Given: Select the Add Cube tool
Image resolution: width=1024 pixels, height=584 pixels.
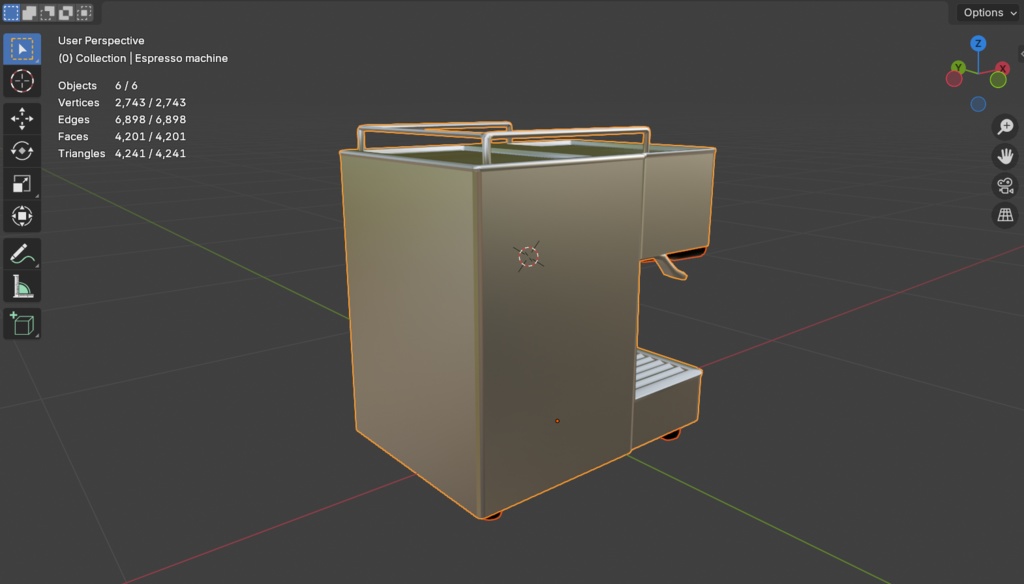Looking at the screenshot, I should (22, 325).
